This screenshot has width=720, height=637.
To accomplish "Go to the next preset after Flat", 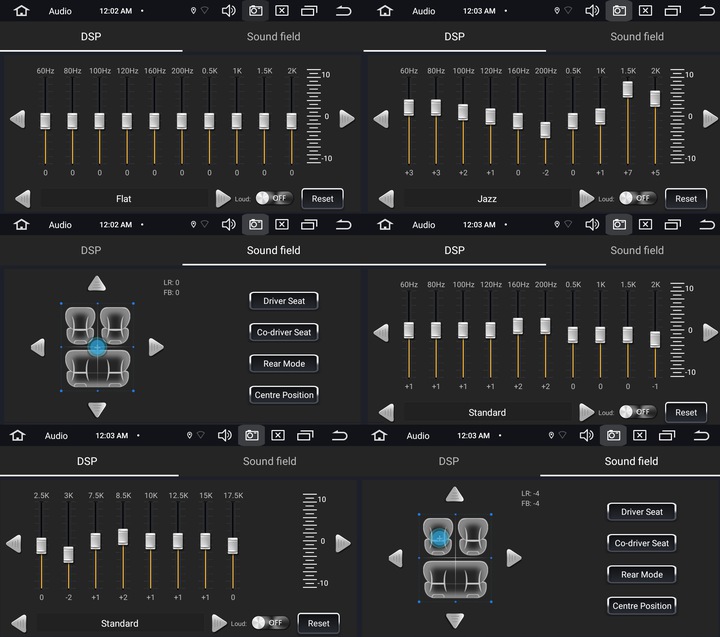I will coord(222,198).
